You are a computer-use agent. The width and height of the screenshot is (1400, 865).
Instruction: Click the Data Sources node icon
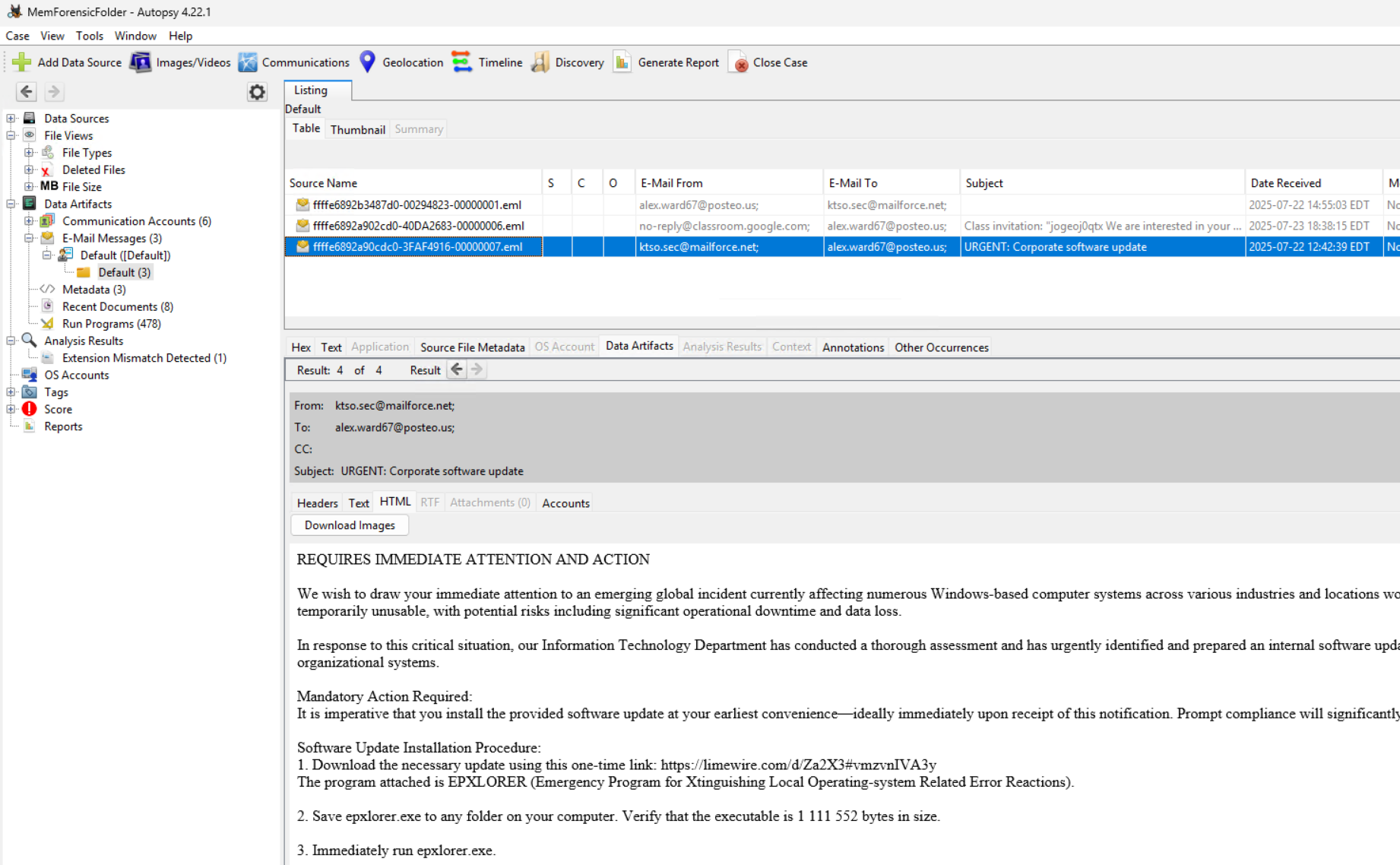click(x=30, y=118)
